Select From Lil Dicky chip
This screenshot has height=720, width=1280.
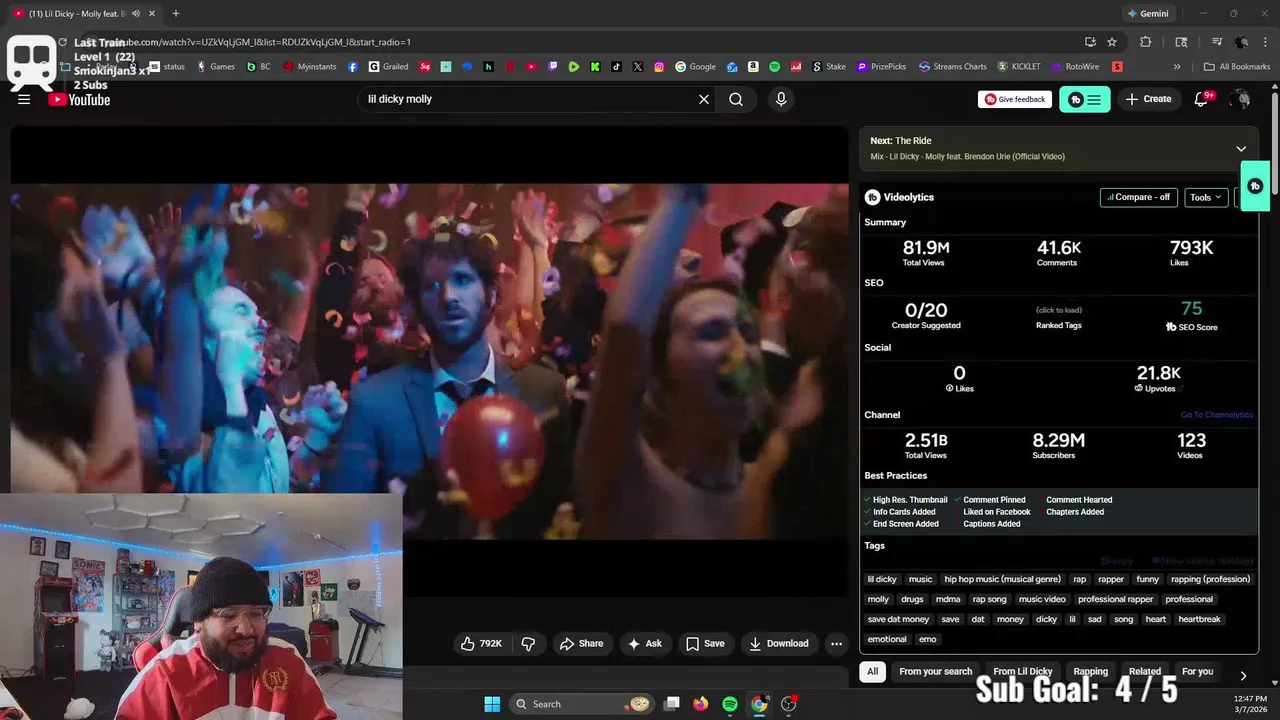pyautogui.click(x=1023, y=672)
